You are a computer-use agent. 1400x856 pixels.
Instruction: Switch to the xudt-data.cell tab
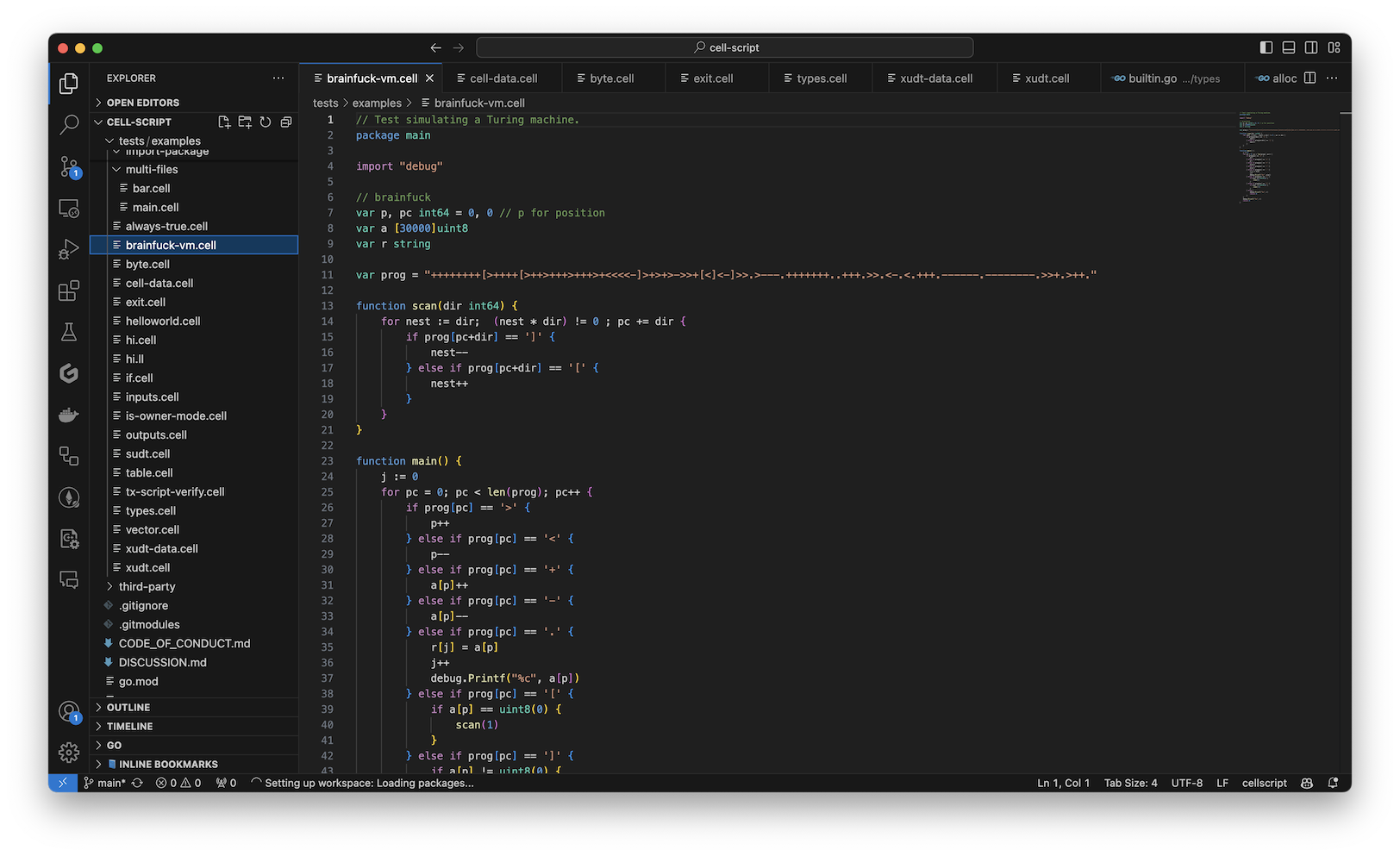point(935,78)
